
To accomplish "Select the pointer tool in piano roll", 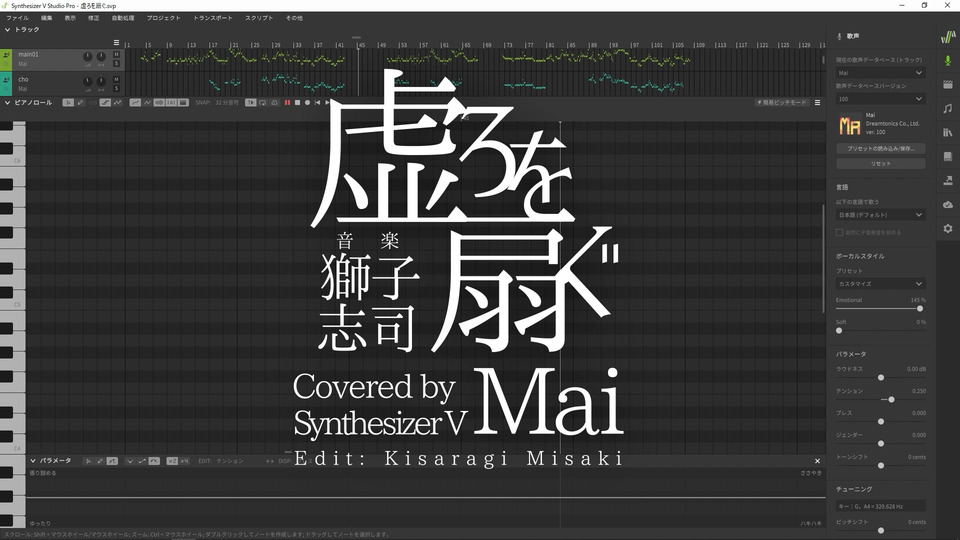I will click(x=68, y=103).
